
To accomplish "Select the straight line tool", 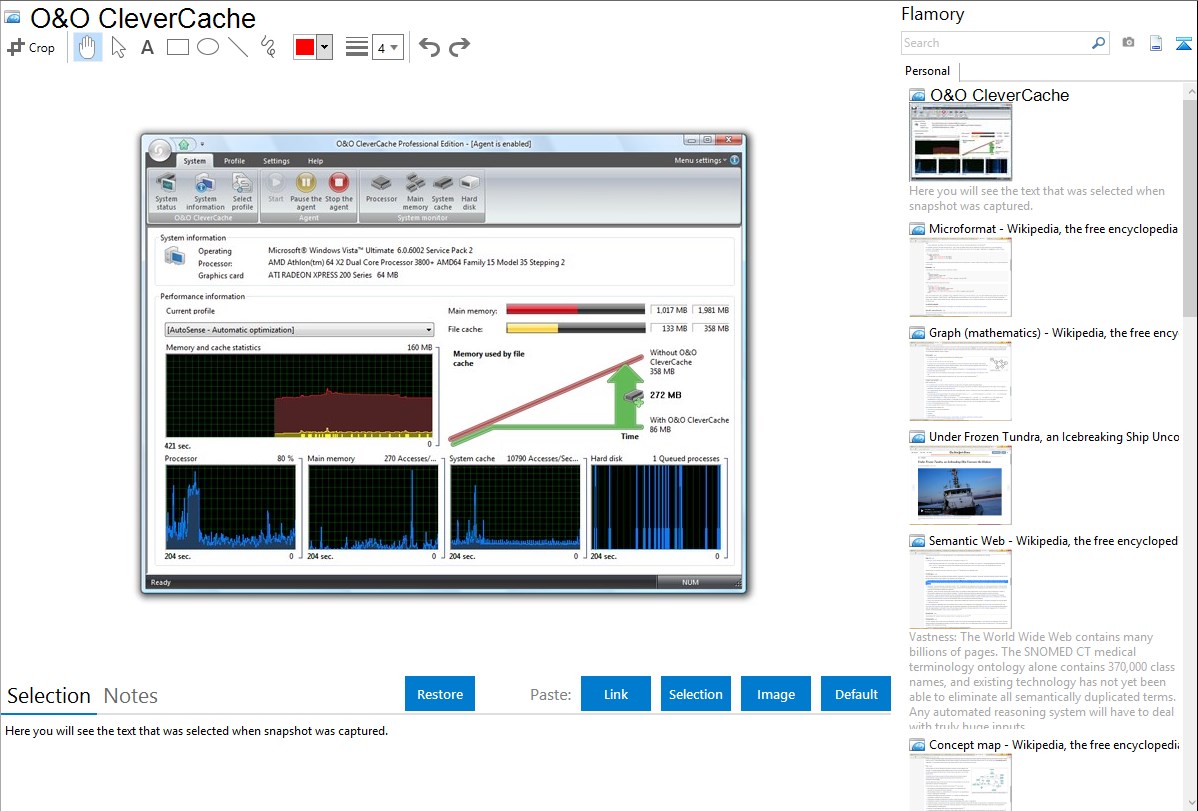I will pos(238,47).
